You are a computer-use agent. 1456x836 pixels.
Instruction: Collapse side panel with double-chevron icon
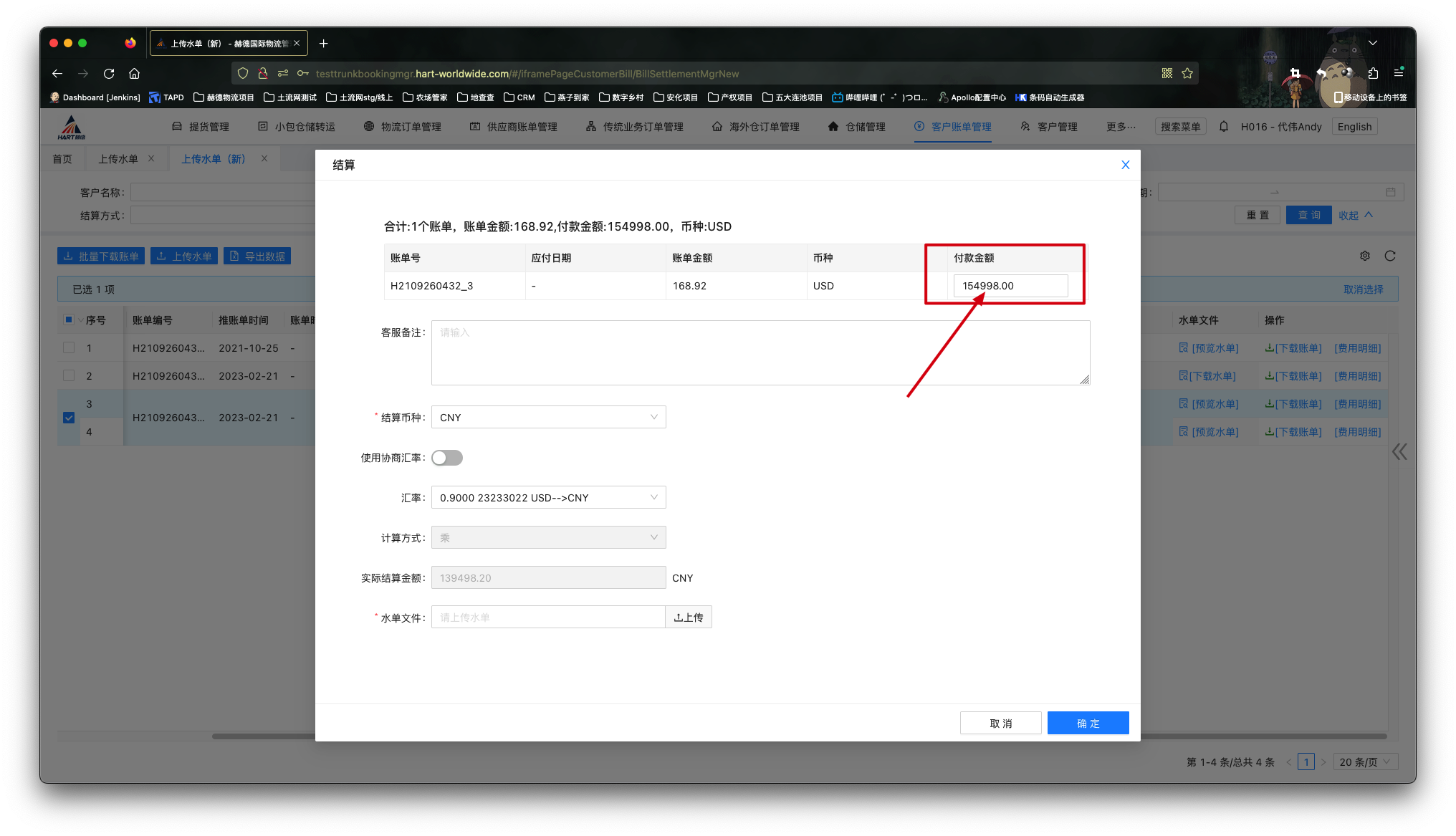(x=1399, y=451)
